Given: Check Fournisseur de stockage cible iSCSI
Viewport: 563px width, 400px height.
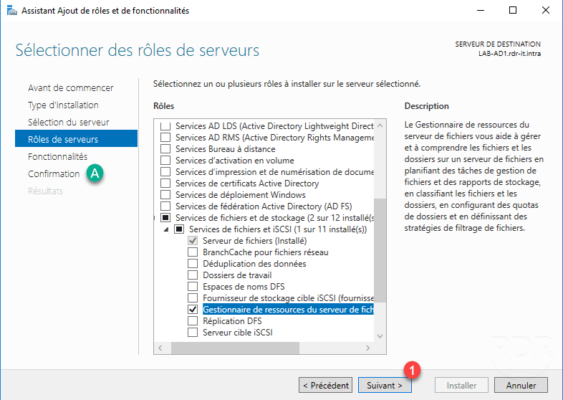Looking at the screenshot, I should coord(192,298).
